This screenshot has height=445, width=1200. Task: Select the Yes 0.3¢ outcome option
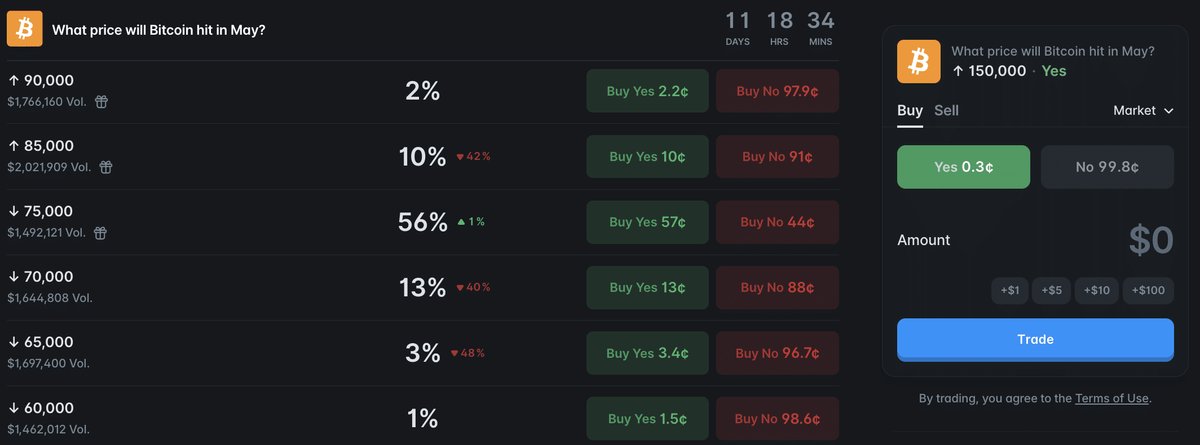963,167
